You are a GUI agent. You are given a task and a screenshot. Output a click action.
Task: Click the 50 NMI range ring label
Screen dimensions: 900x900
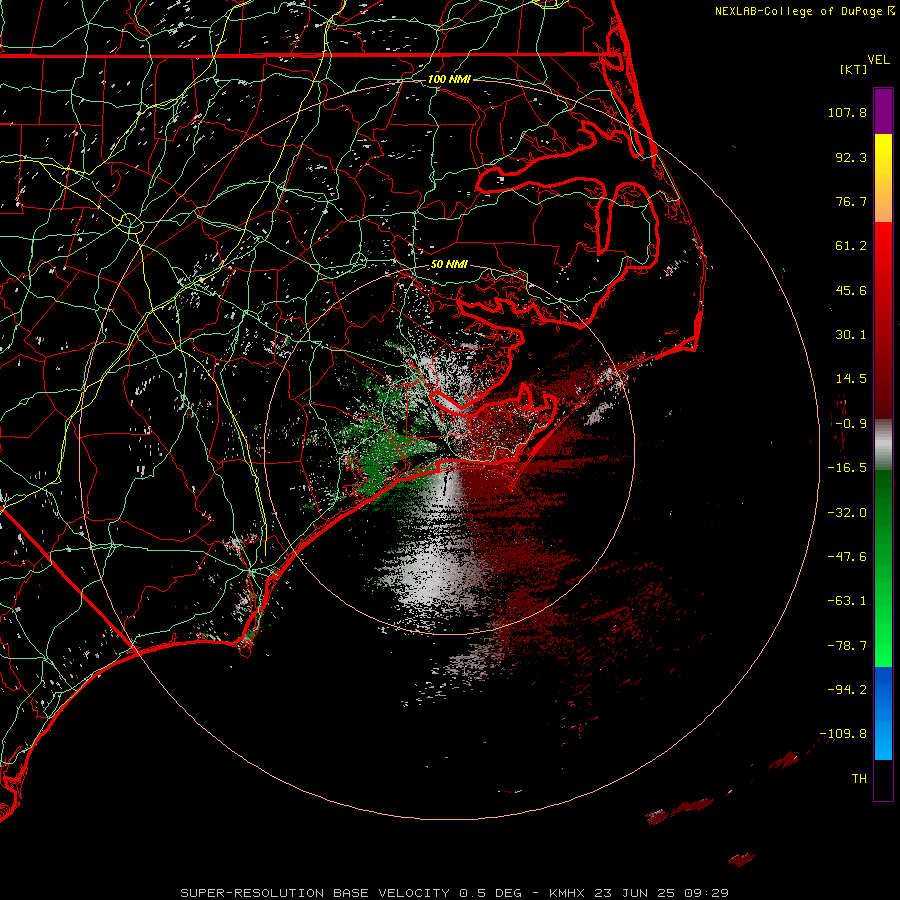coord(449,265)
